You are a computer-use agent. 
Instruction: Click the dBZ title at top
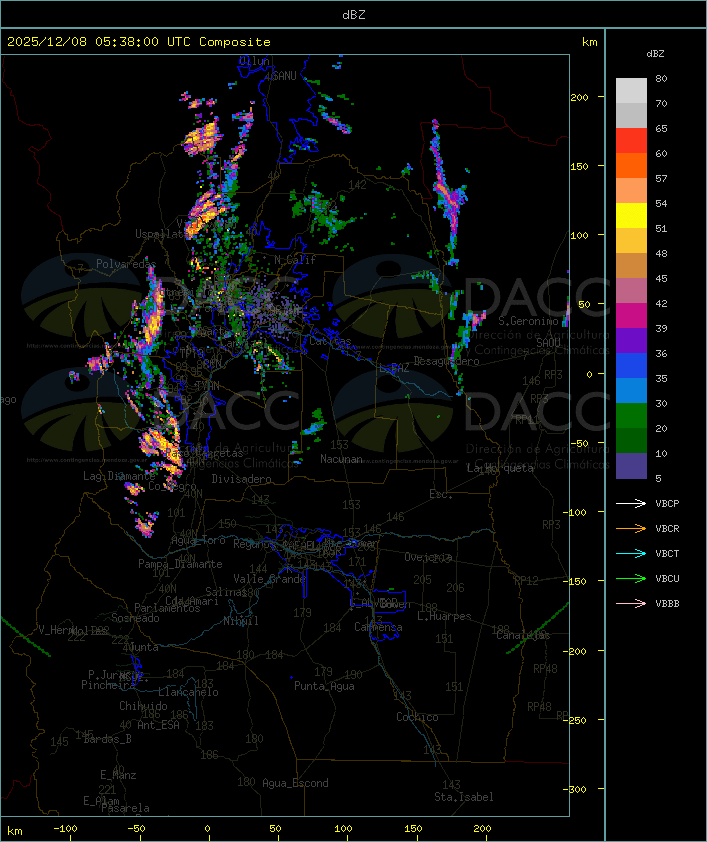coord(354,14)
